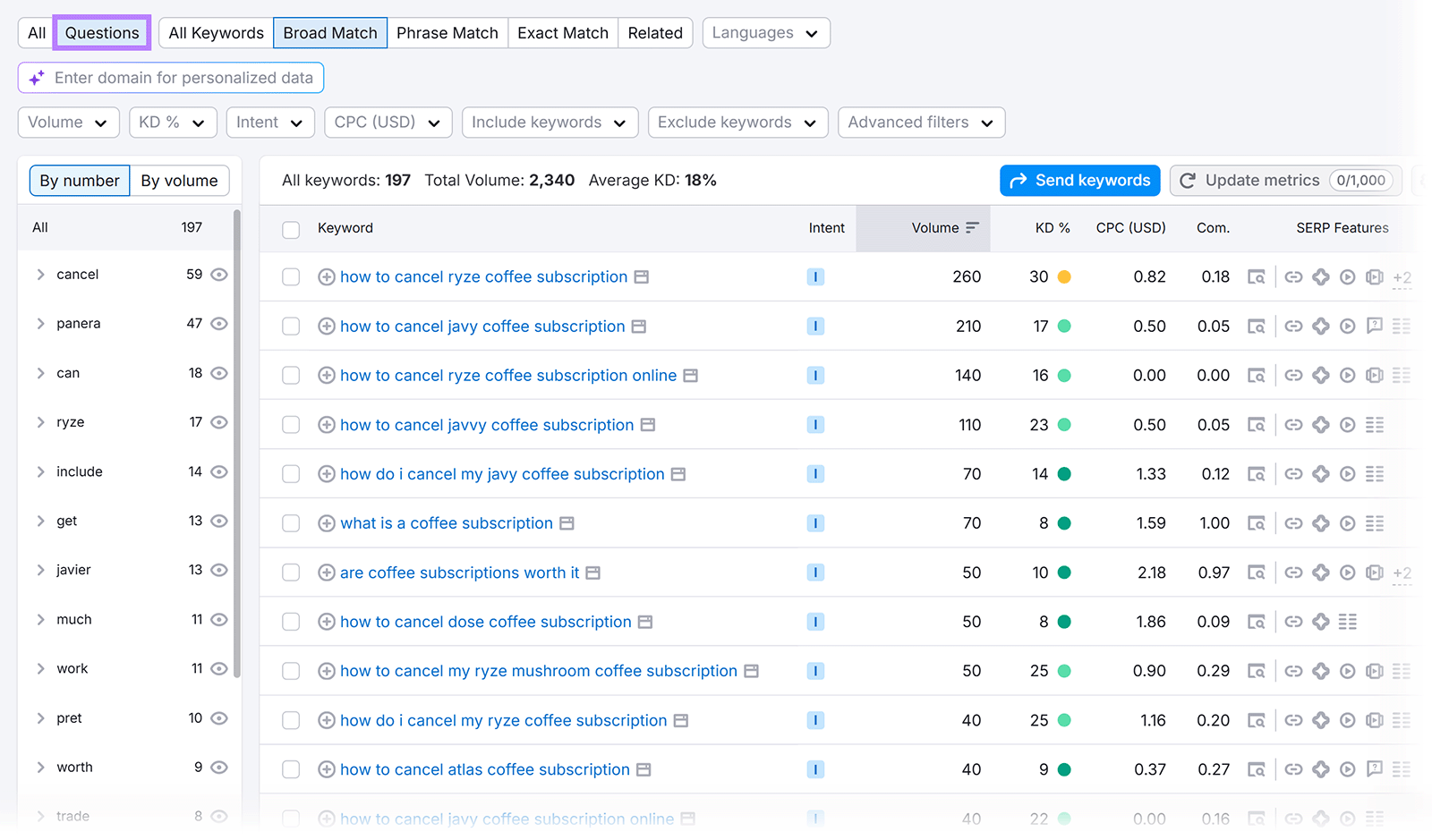1432x840 pixels.
Task: Open the Exclude keywords dropdown
Action: tap(737, 123)
